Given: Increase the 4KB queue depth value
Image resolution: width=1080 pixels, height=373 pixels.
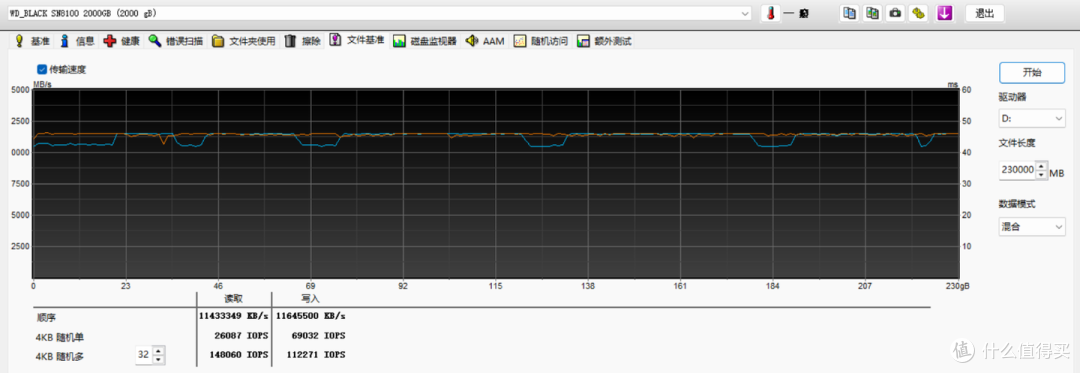Looking at the screenshot, I should pos(159,352).
